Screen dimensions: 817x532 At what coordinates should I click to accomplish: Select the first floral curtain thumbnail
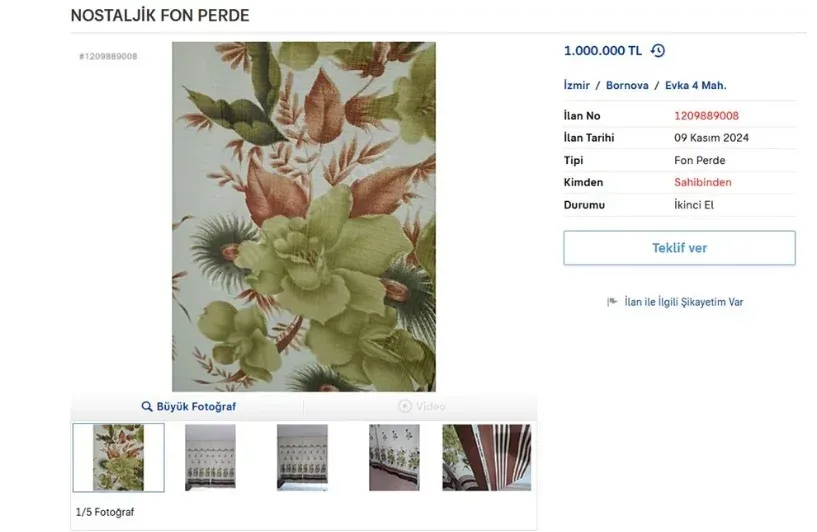click(118, 457)
